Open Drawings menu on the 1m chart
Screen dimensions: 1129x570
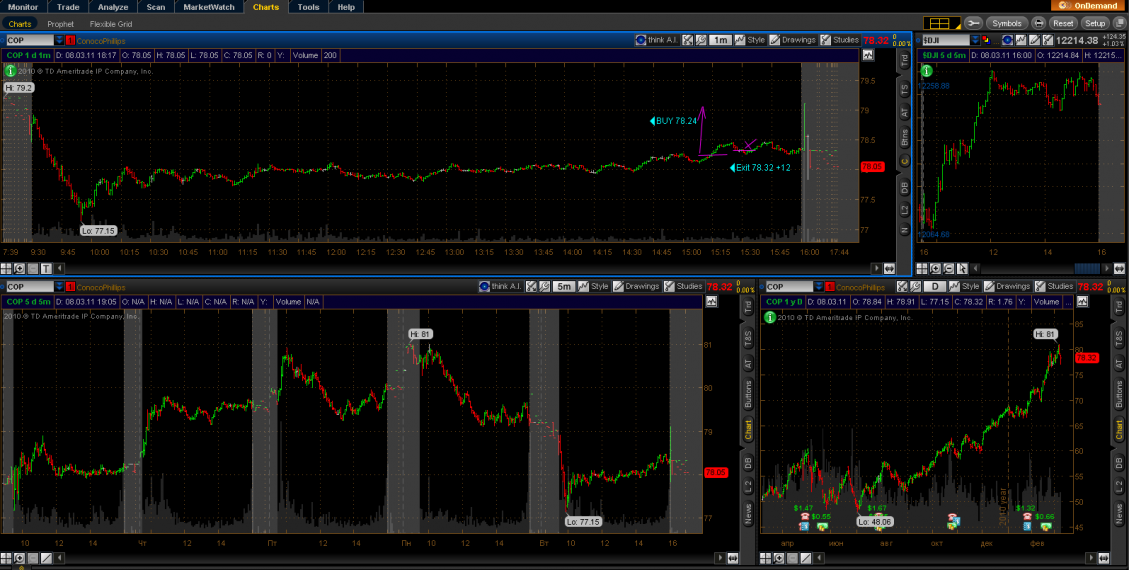coord(793,40)
